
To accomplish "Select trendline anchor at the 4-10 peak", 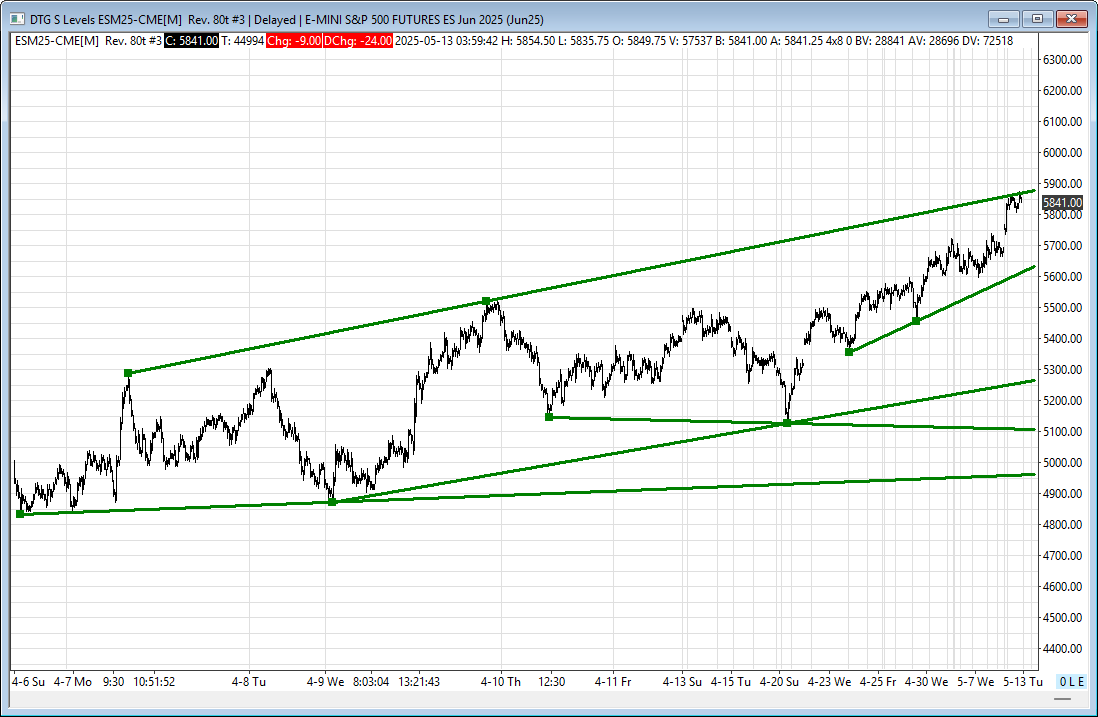I will [x=486, y=301].
